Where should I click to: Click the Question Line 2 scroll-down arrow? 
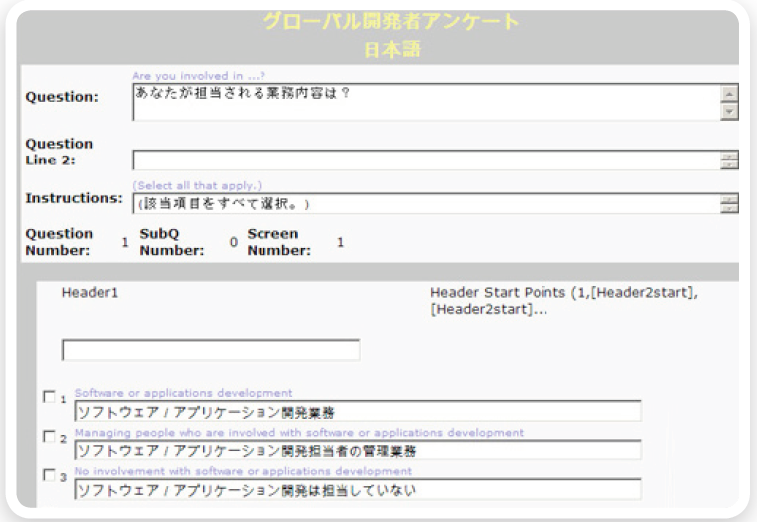[x=728, y=165]
